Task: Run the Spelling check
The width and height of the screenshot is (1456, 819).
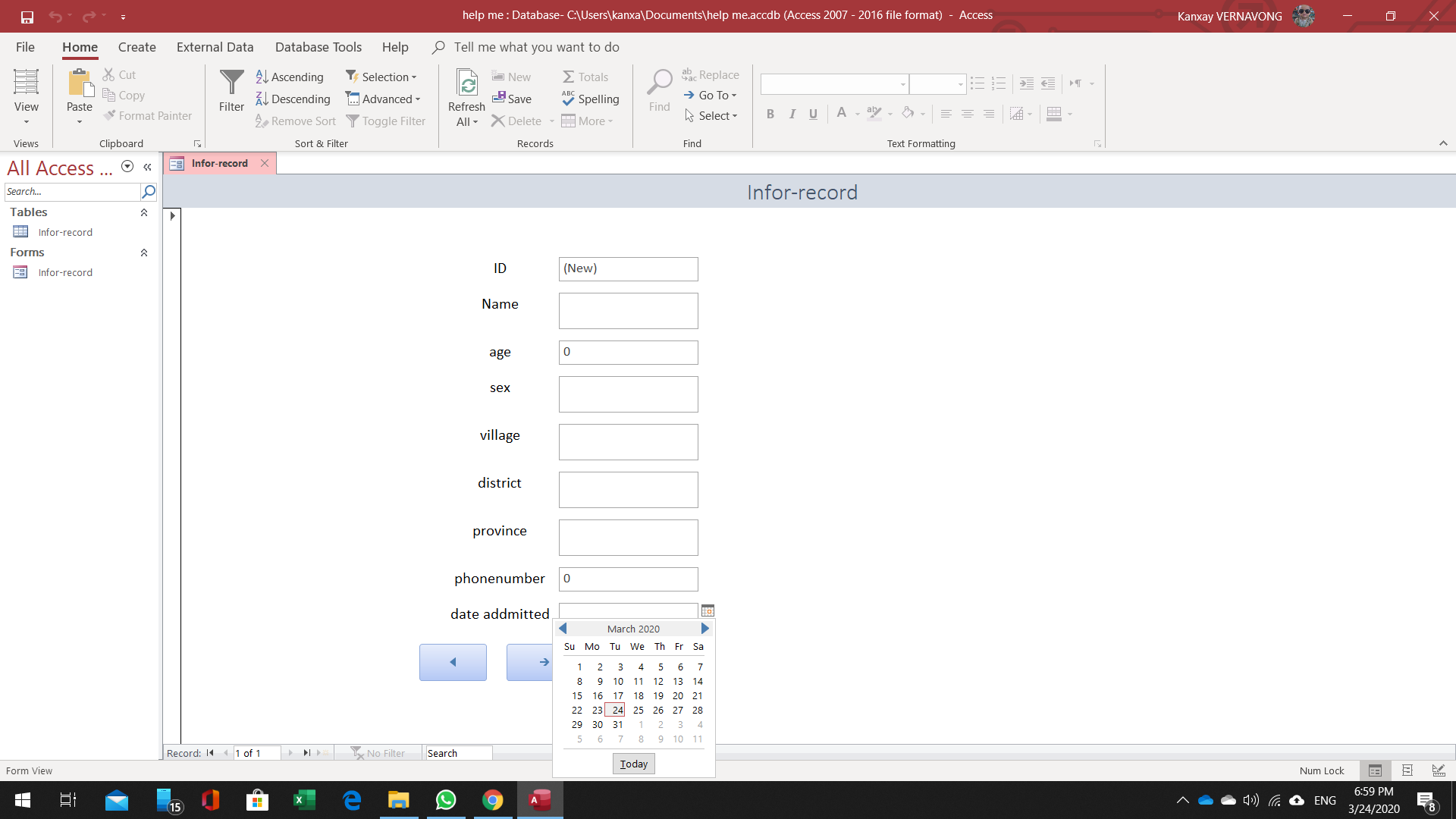Action: click(x=590, y=99)
